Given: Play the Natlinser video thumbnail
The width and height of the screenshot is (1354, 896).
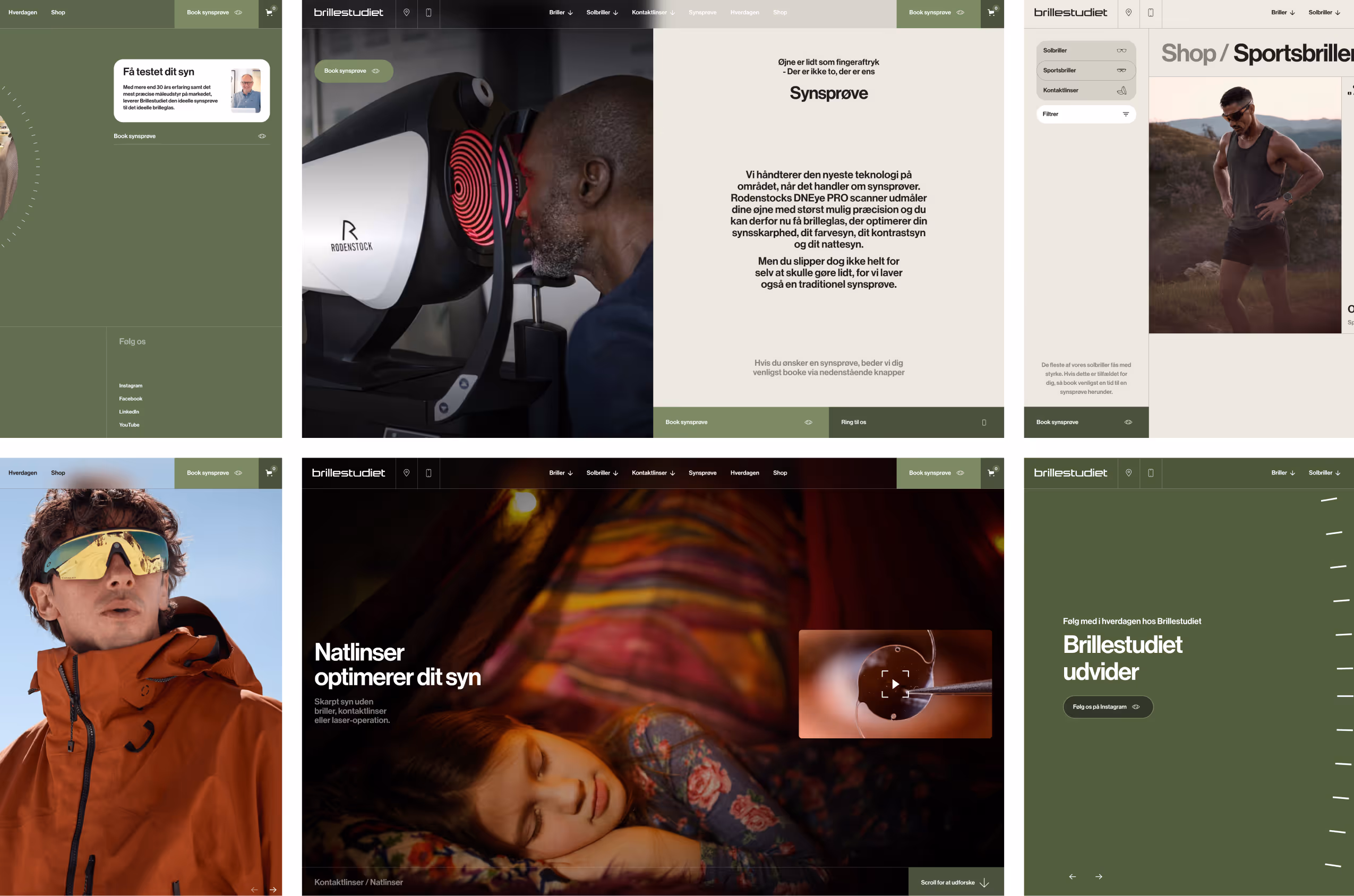Looking at the screenshot, I should 895,684.
